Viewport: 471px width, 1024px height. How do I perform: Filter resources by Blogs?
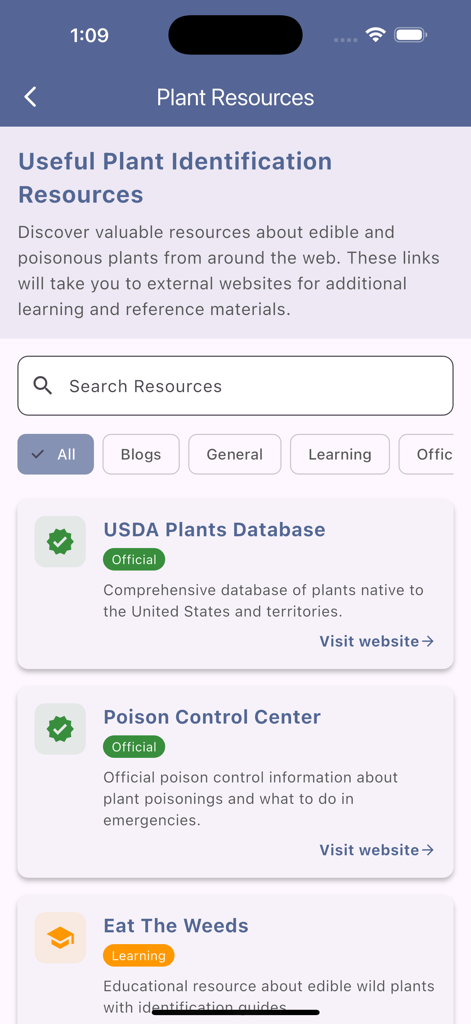point(141,455)
